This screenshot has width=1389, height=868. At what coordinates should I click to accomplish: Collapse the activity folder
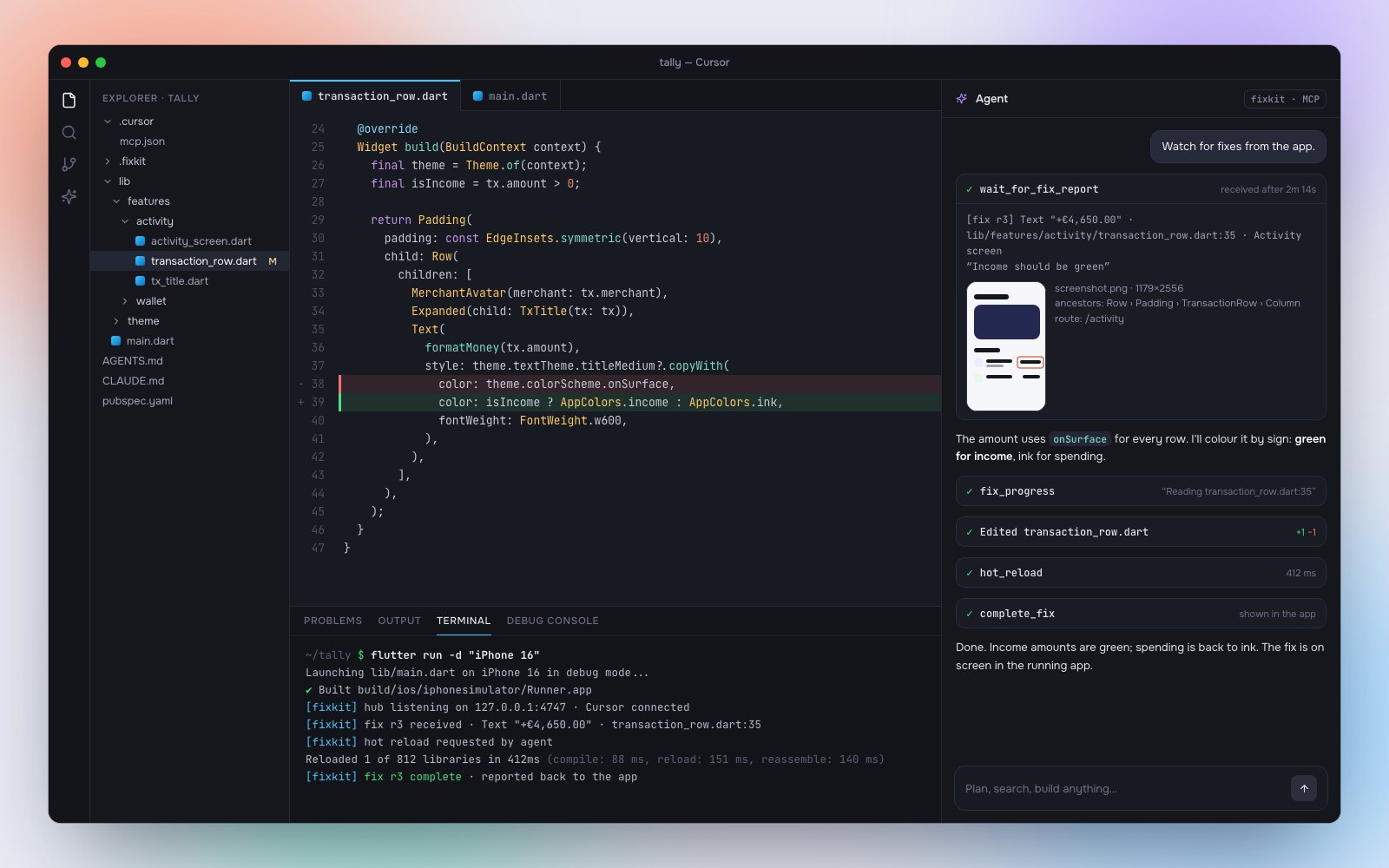pos(125,221)
